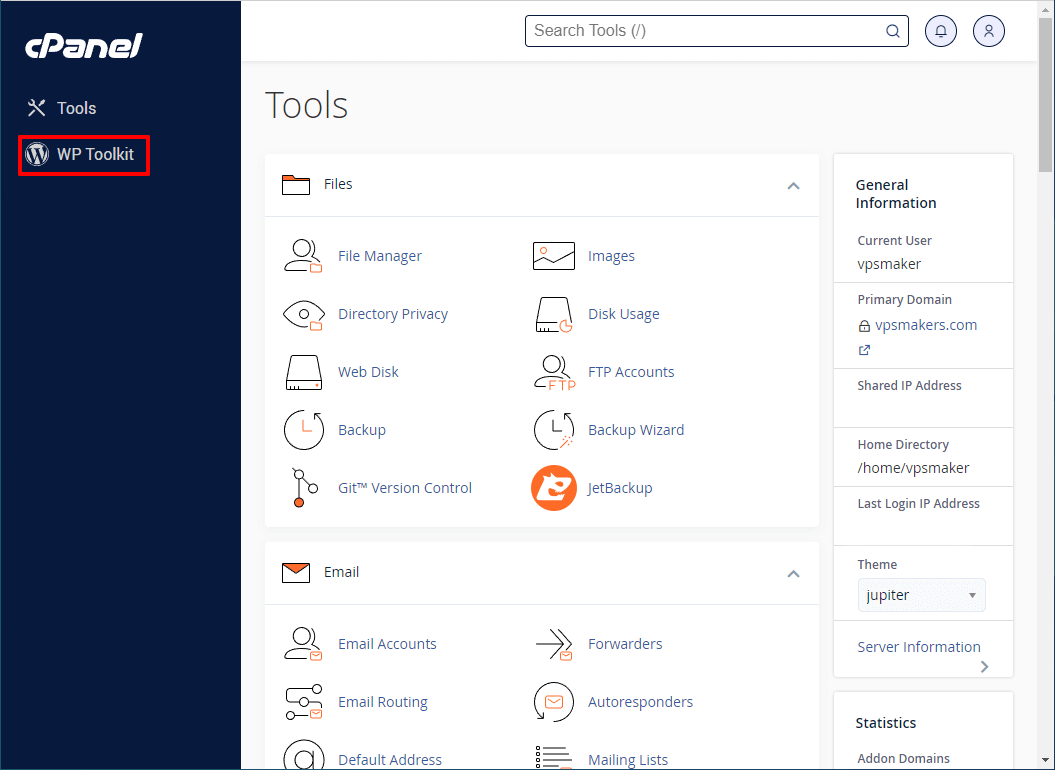The height and width of the screenshot is (770, 1055).
Task: Click the Images tool icon
Action: 554,256
